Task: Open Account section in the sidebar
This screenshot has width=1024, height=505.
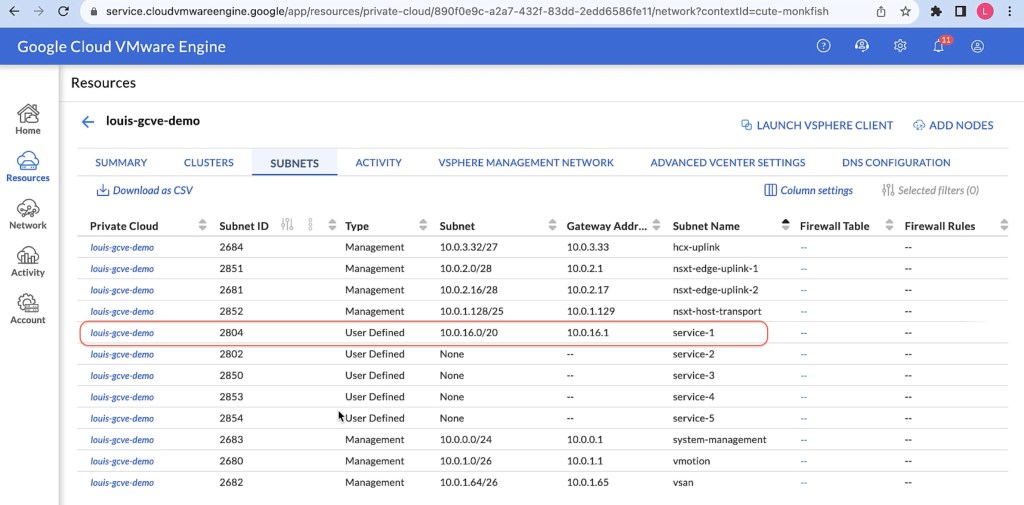Action: click(28, 309)
